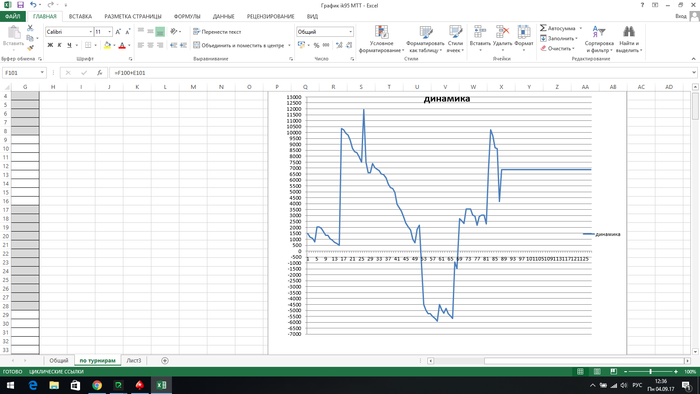This screenshot has height=394, width=700.
Task: Align cell text to the right
Action: point(160,45)
